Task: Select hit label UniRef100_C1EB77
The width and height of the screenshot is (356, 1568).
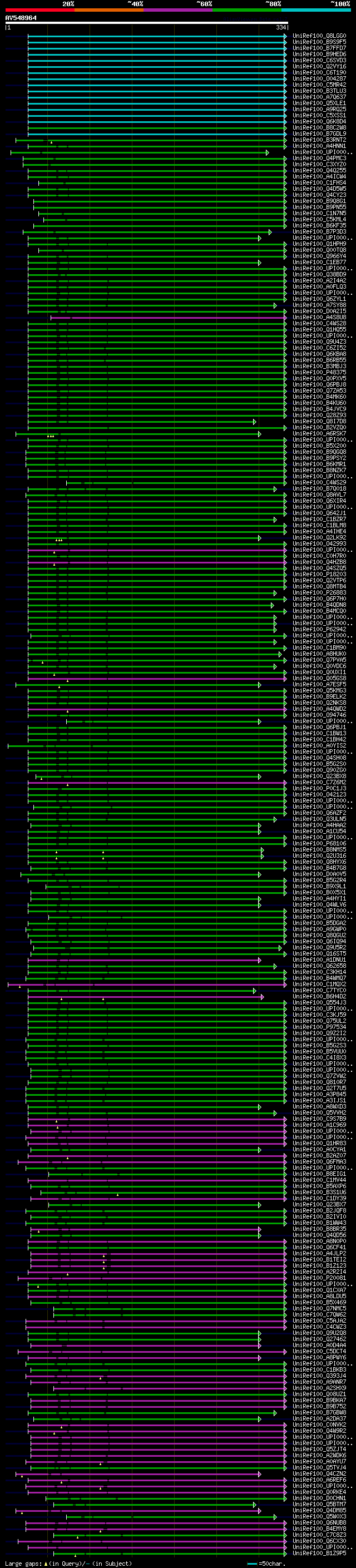Action: [319, 263]
